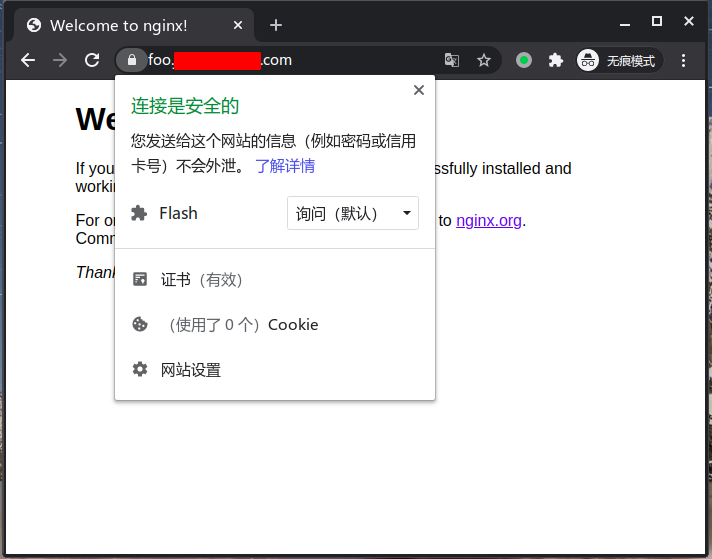Click the lock icon in address bar
The height and width of the screenshot is (559, 712).
pos(132,60)
